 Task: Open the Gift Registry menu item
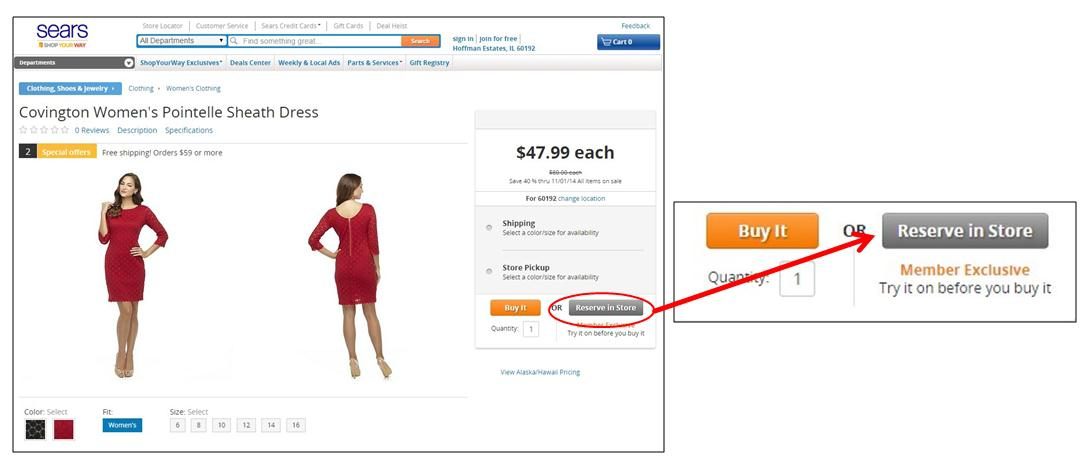tap(430, 63)
